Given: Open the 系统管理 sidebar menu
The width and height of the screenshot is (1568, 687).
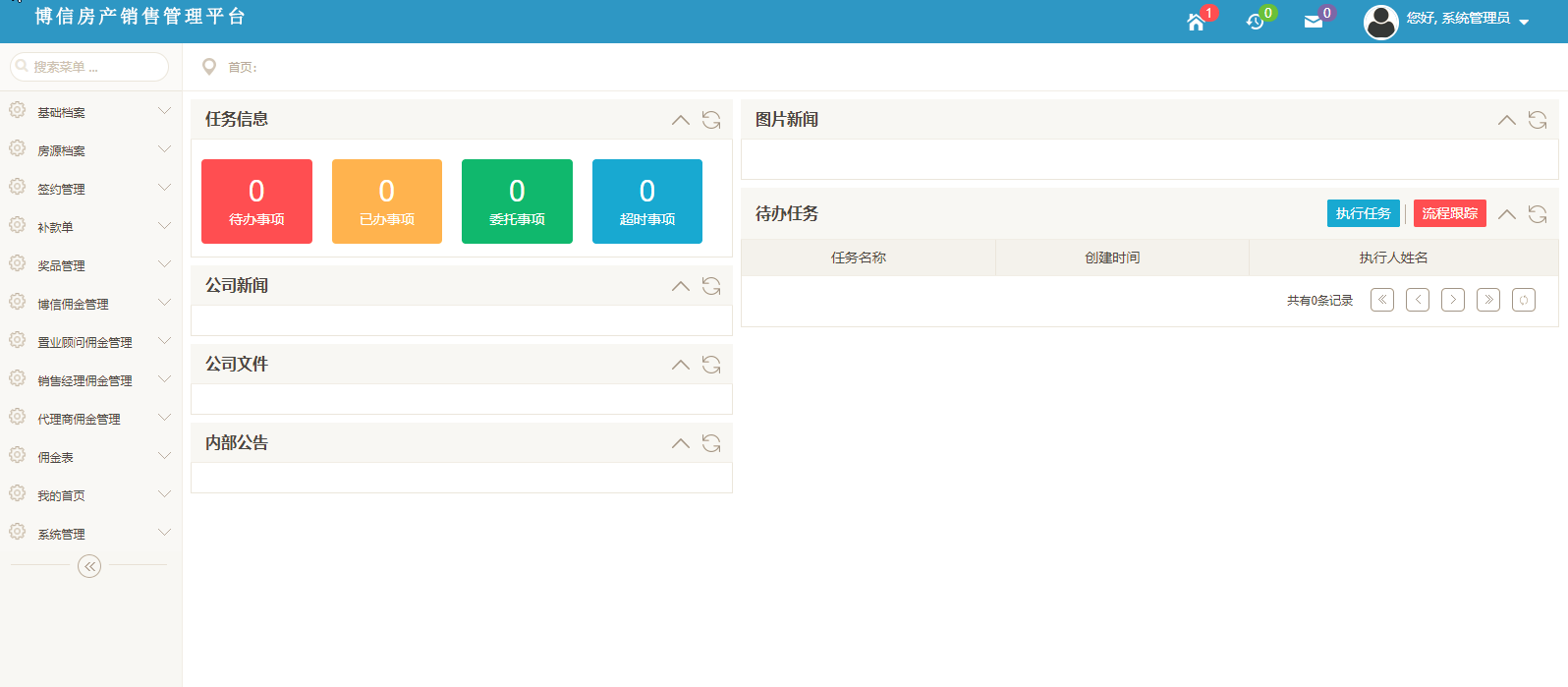Looking at the screenshot, I should coord(88,534).
